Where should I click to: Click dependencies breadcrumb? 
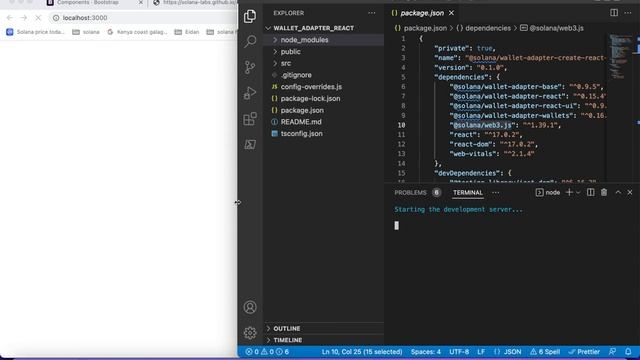pyautogui.click(x=484, y=28)
